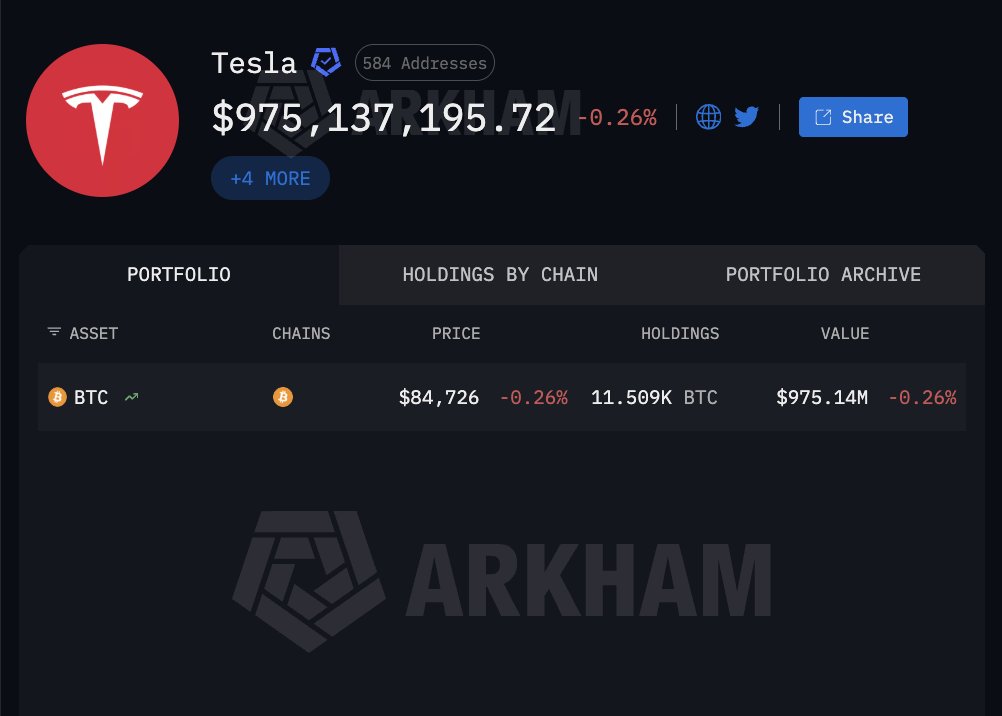Open the filter icon beside Asset header
This screenshot has width=1002, height=716.
pos(54,332)
